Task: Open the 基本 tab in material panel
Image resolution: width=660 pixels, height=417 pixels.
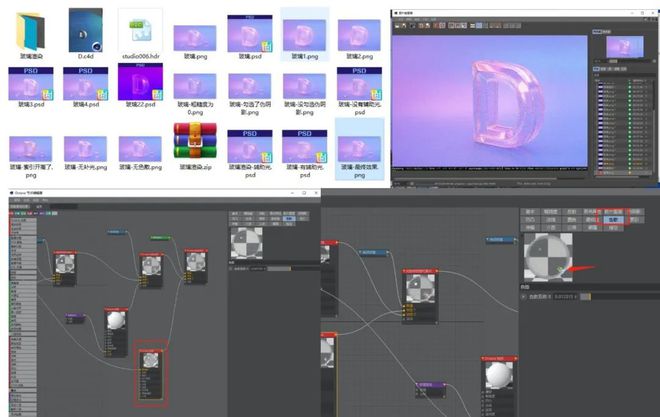Action: point(531,212)
